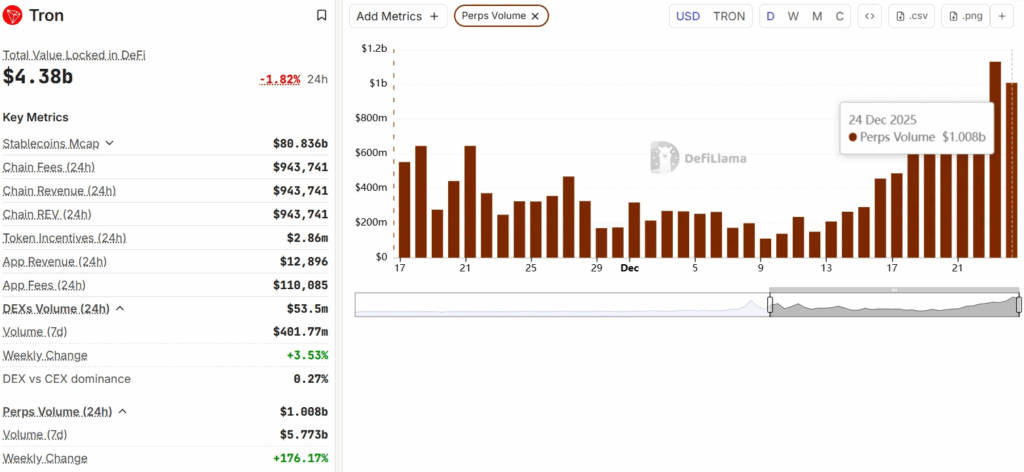Screen dimensions: 1024x472
Task: Grab the left handle of range slider
Action: click(x=769, y=305)
